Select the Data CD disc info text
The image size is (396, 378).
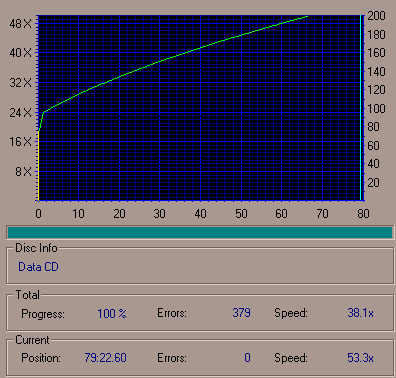tap(38, 267)
